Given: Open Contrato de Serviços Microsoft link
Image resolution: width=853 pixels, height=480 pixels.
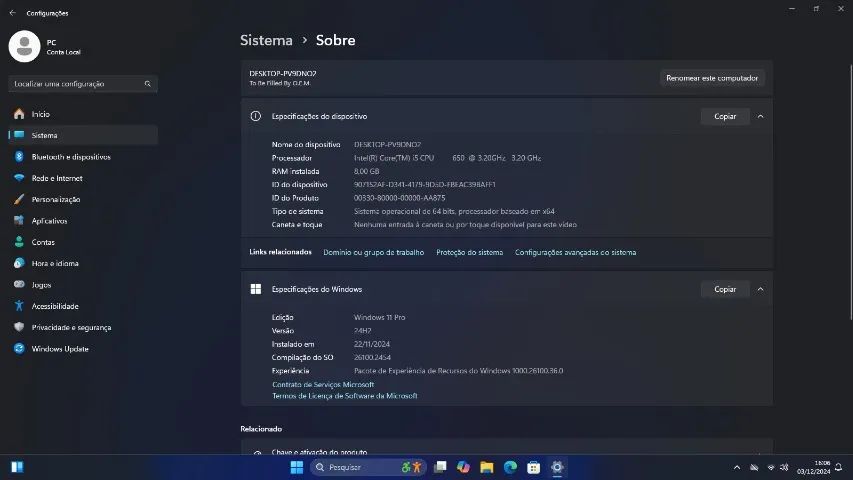Looking at the screenshot, I should [x=323, y=384].
